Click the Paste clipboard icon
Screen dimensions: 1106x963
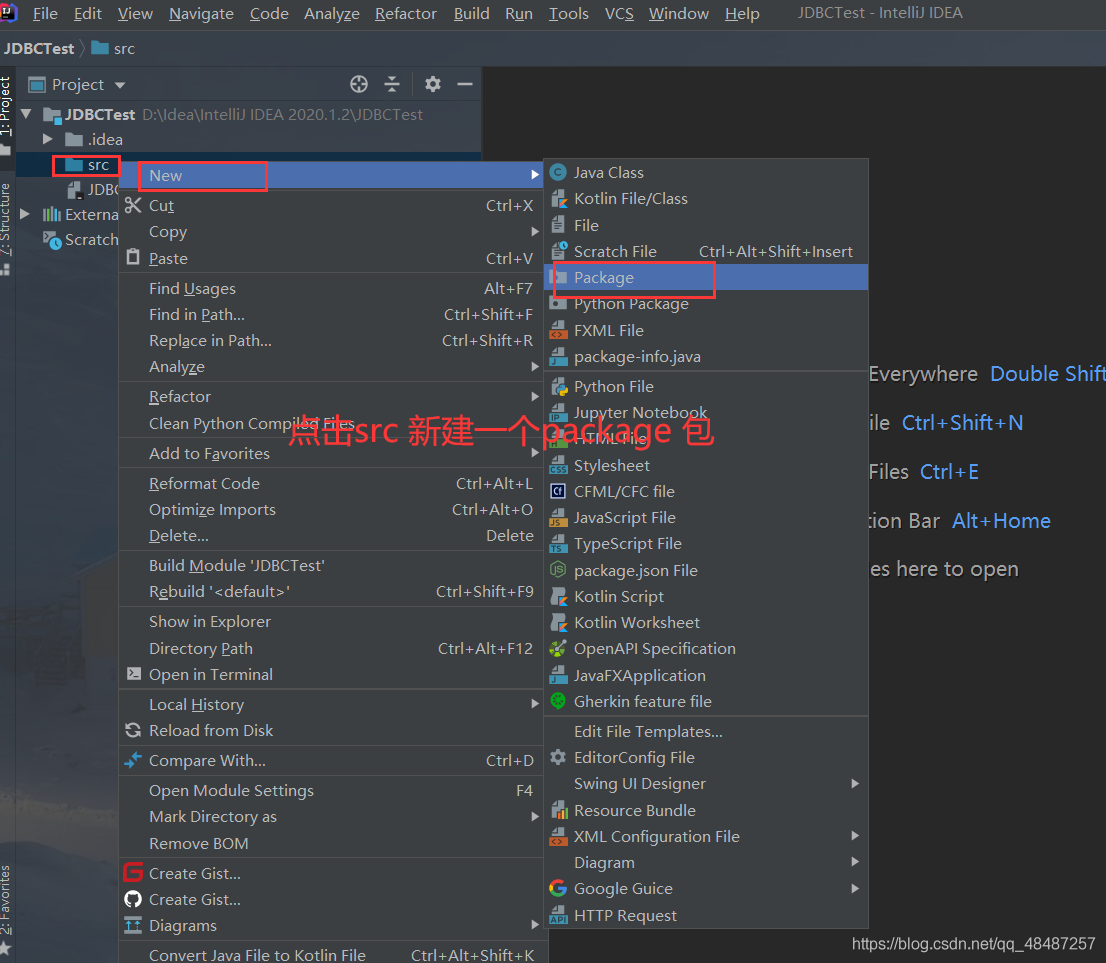(x=133, y=258)
